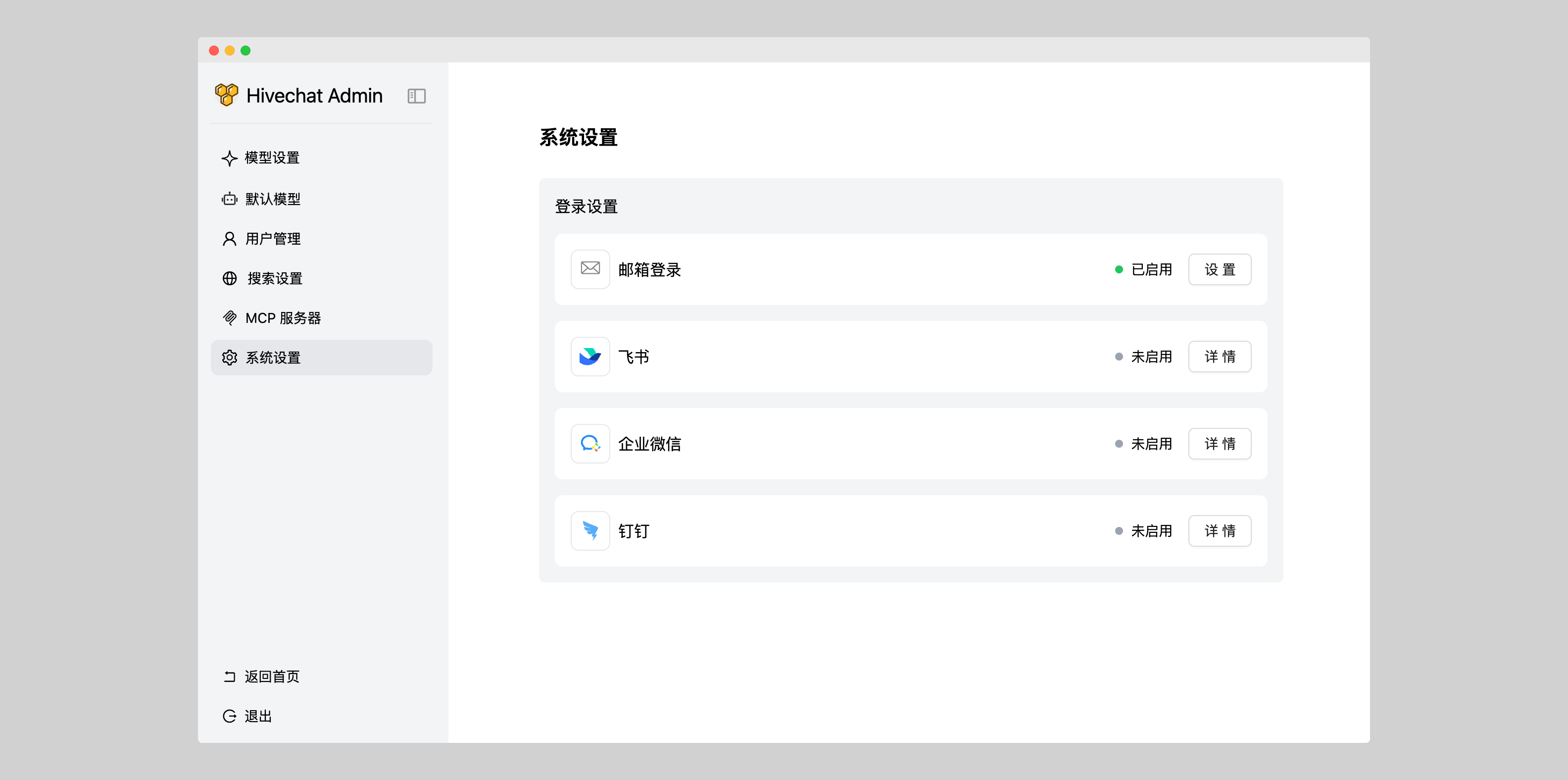Click the Feishu bird logo icon
Screen dimensions: 1568x780
point(590,356)
